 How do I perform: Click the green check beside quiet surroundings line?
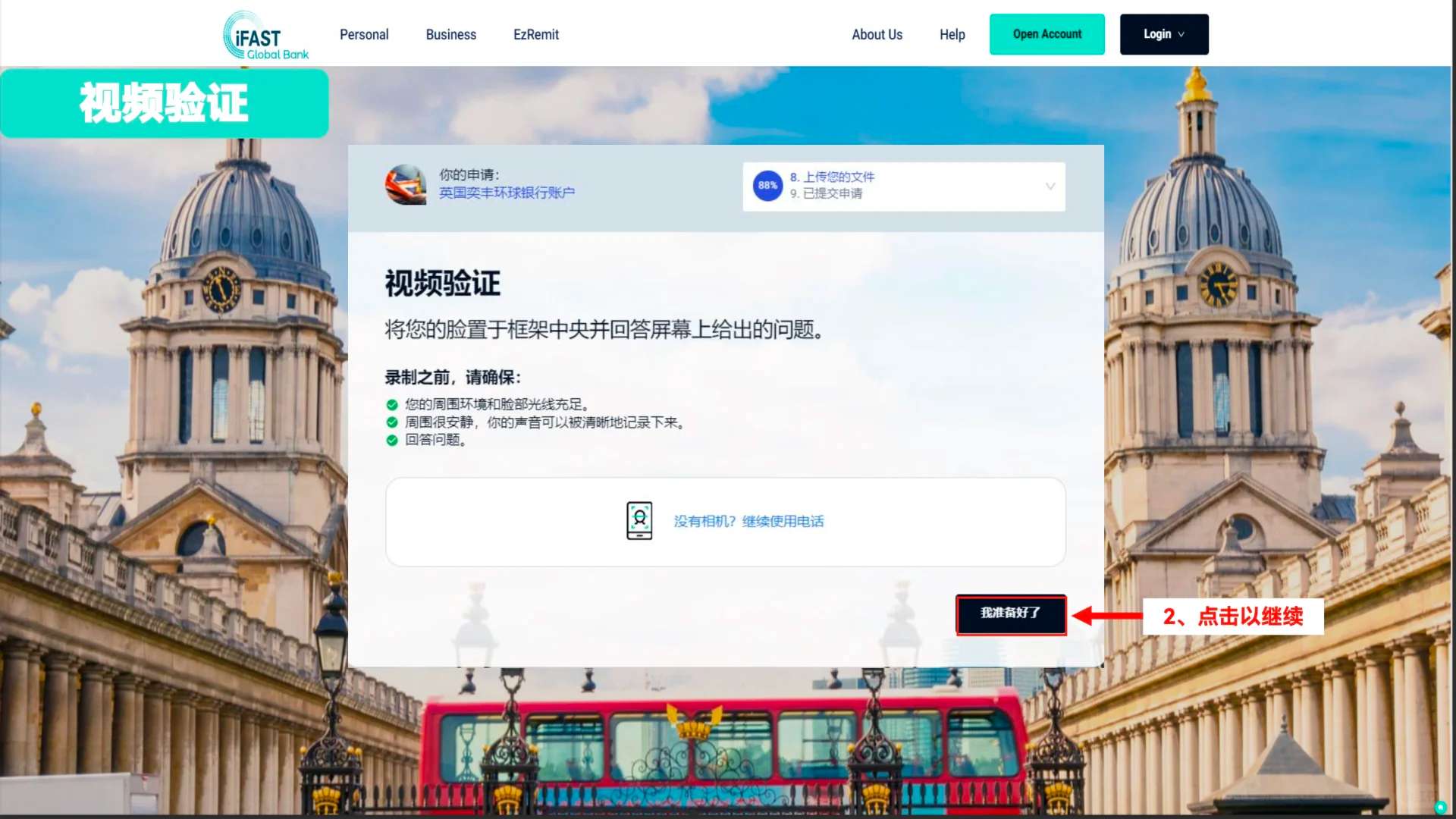coord(392,422)
